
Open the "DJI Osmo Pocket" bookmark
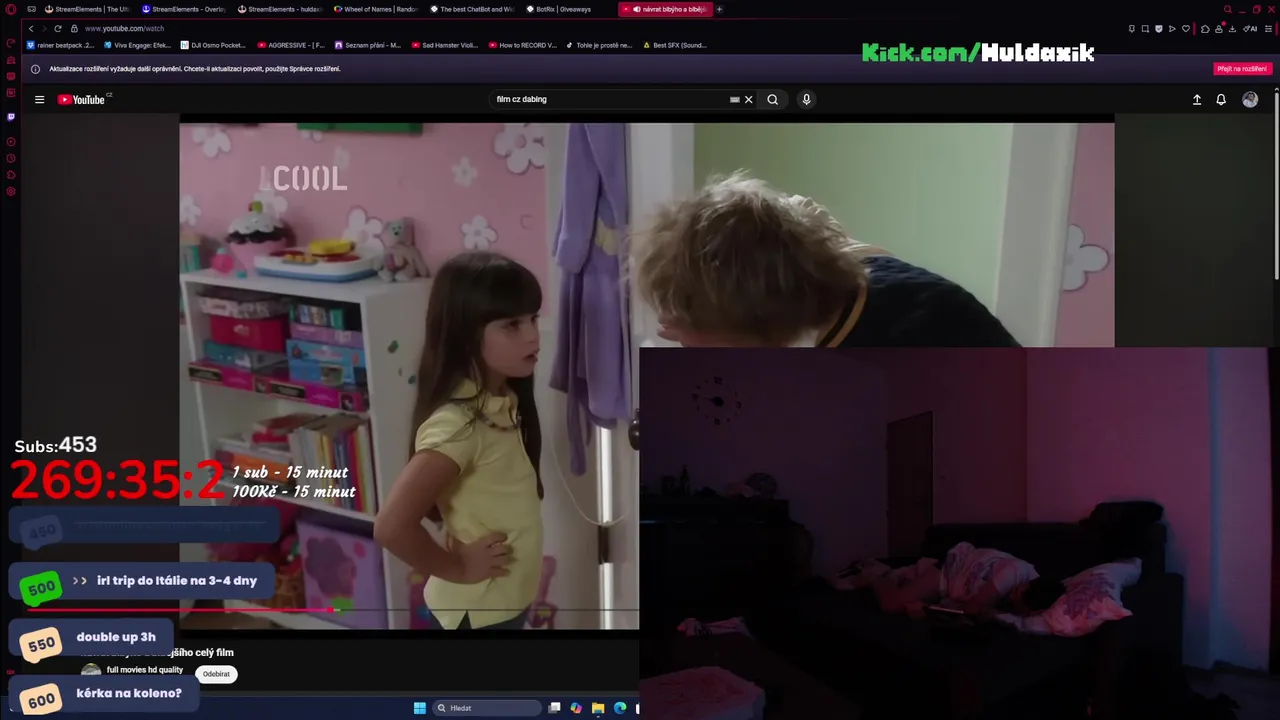click(213, 45)
